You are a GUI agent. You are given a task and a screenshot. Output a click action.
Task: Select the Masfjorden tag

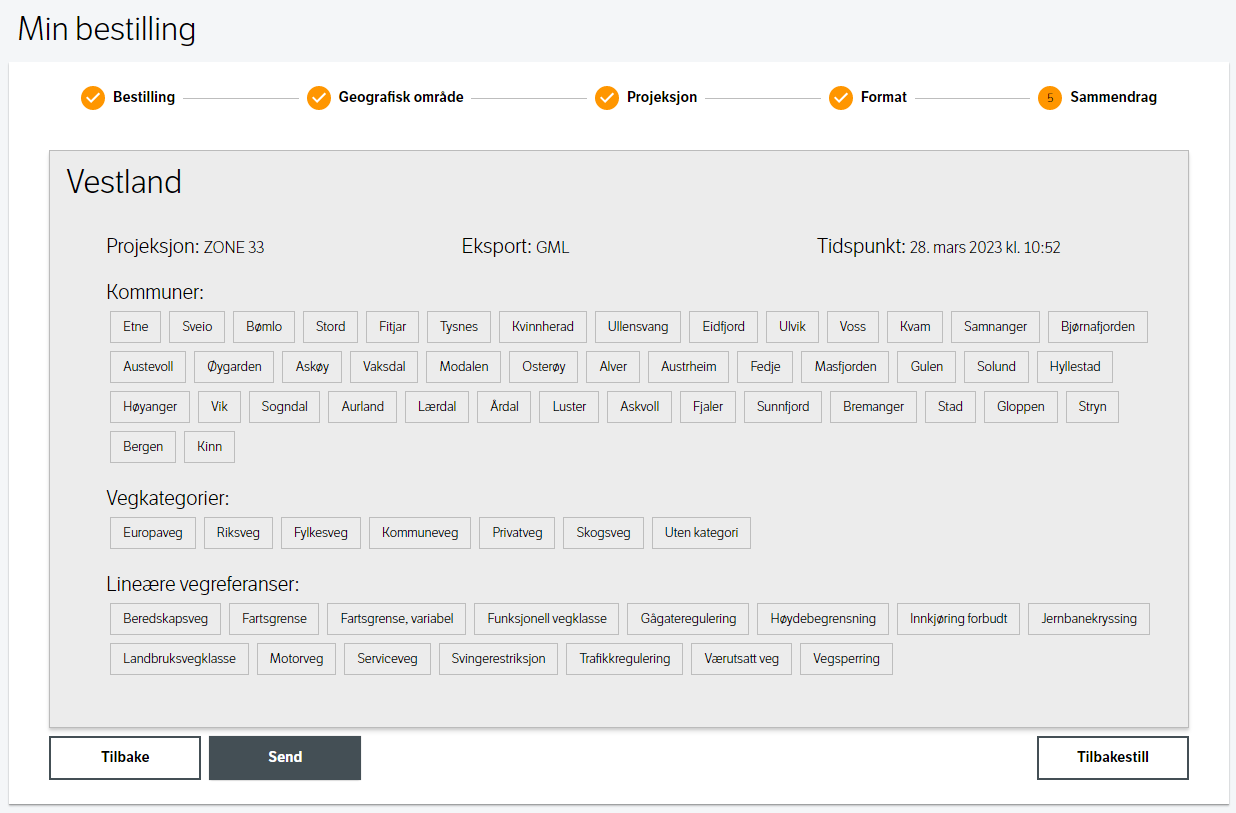pyautogui.click(x=845, y=367)
